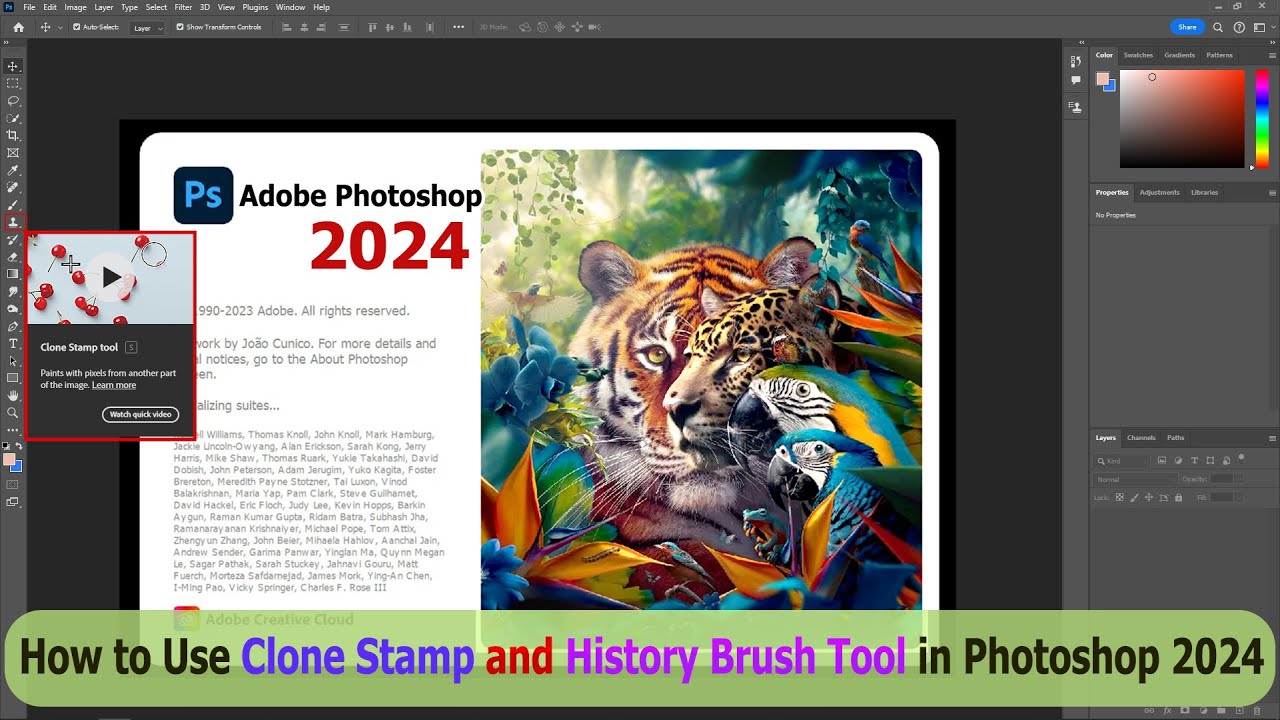Switch to the Paths tab
Viewport: 1280px width, 720px height.
tap(1176, 438)
